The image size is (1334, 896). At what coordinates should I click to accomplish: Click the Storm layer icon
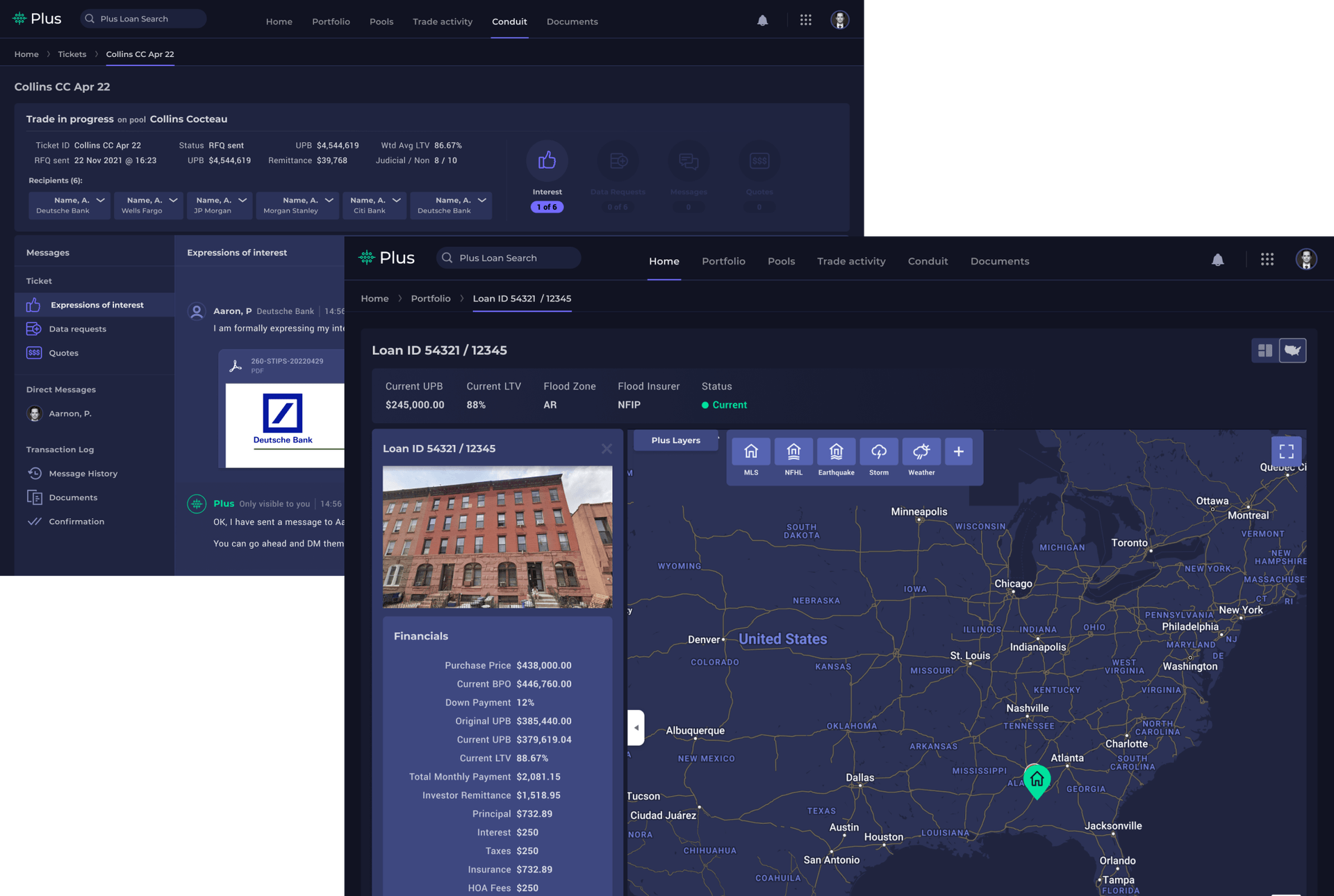click(x=878, y=452)
